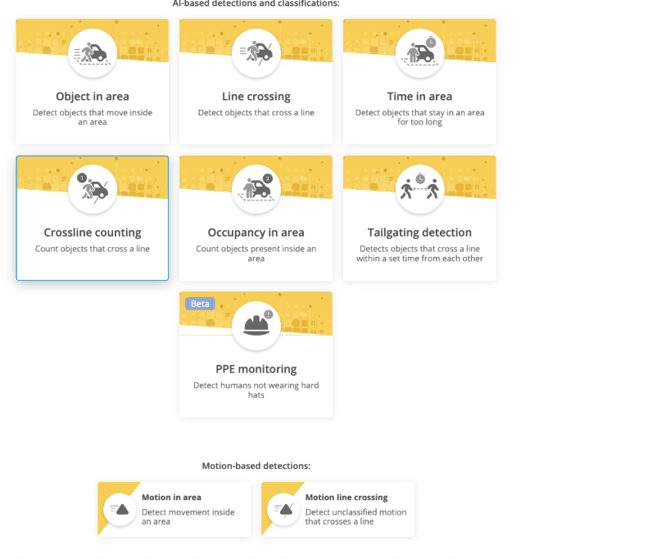Choose the 'Motion line crossing' label

[x=346, y=497]
